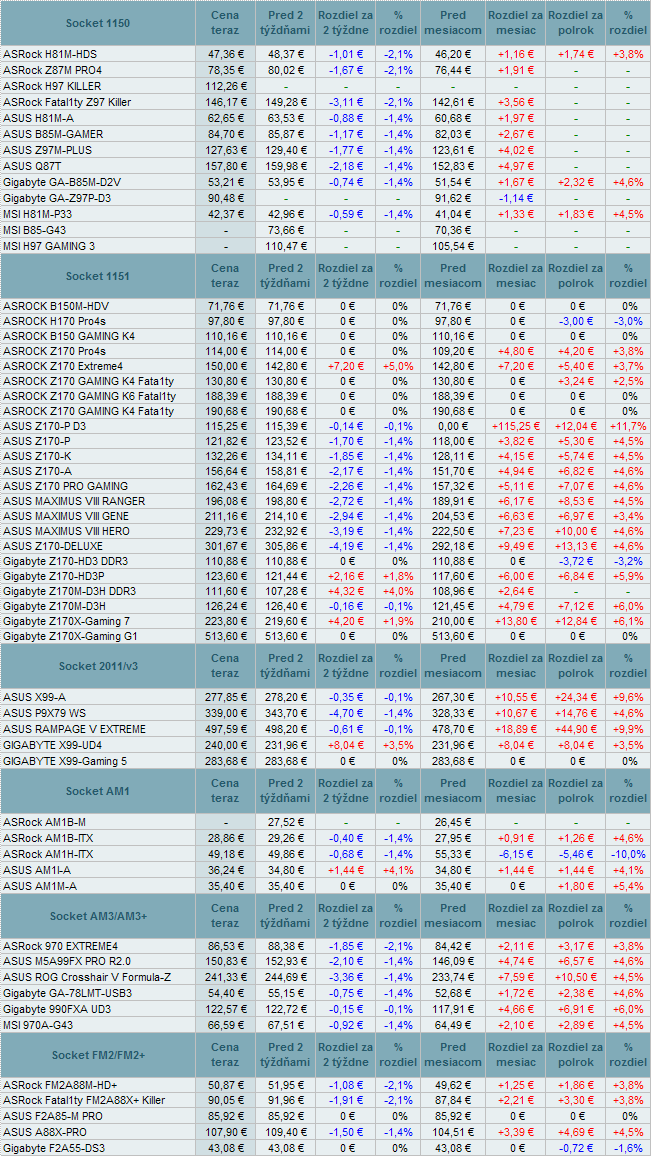The image size is (651, 1156).
Task: Click the ASRock H81M-HDS row name
Action: 49,55
